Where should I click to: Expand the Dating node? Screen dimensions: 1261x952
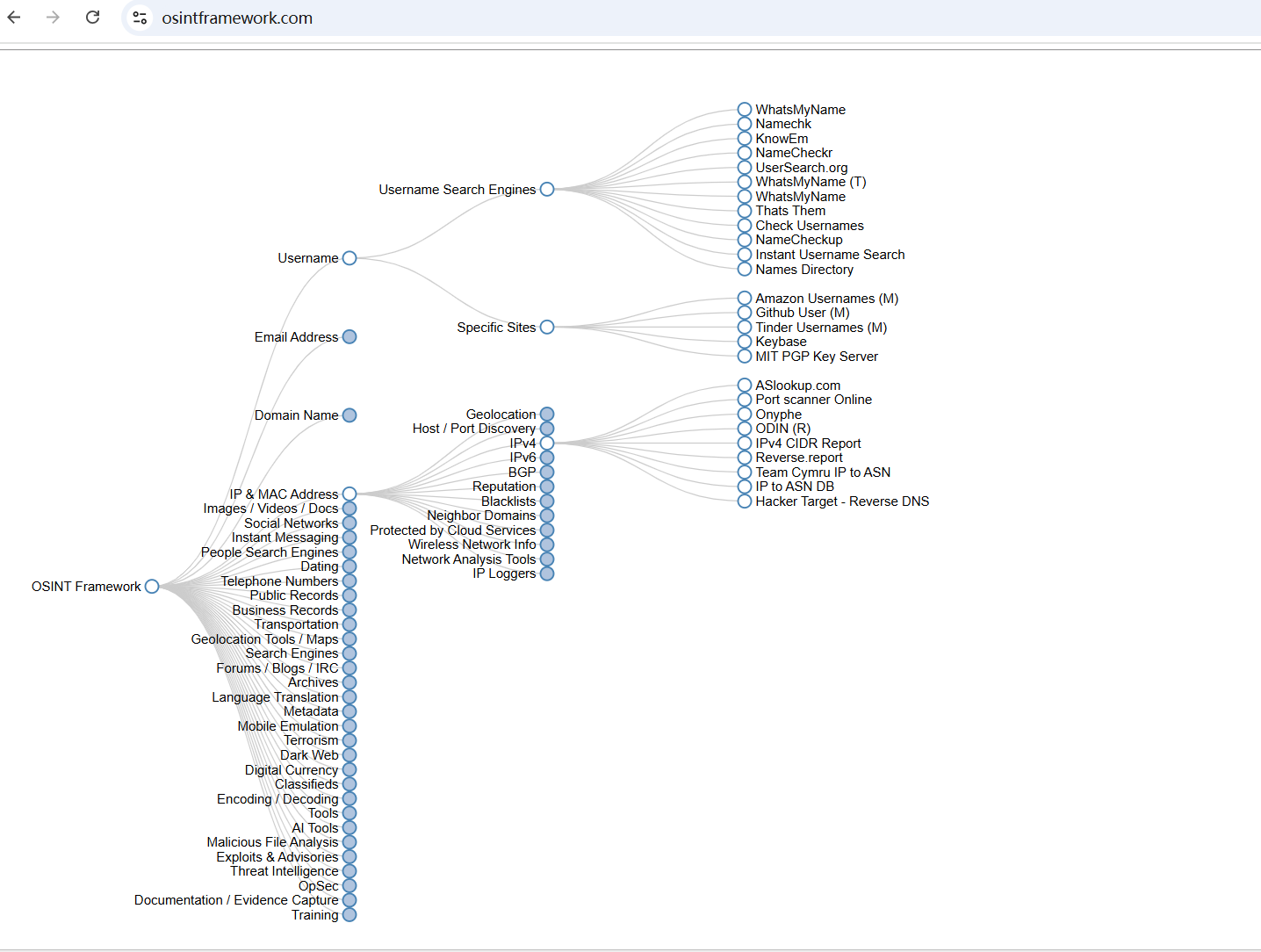click(349, 566)
